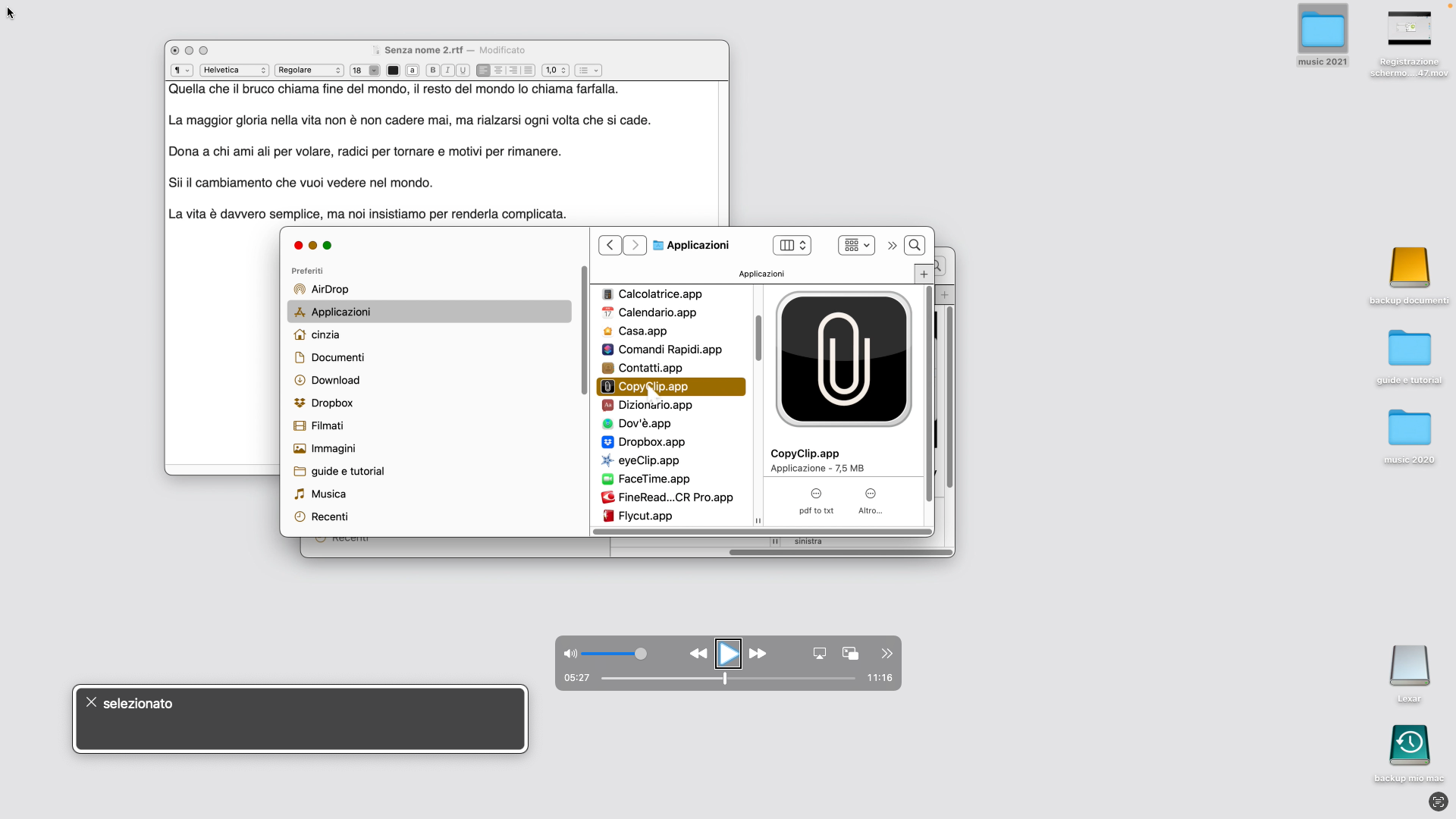Center align text in TextEdit
1456x819 pixels.
tap(498, 71)
